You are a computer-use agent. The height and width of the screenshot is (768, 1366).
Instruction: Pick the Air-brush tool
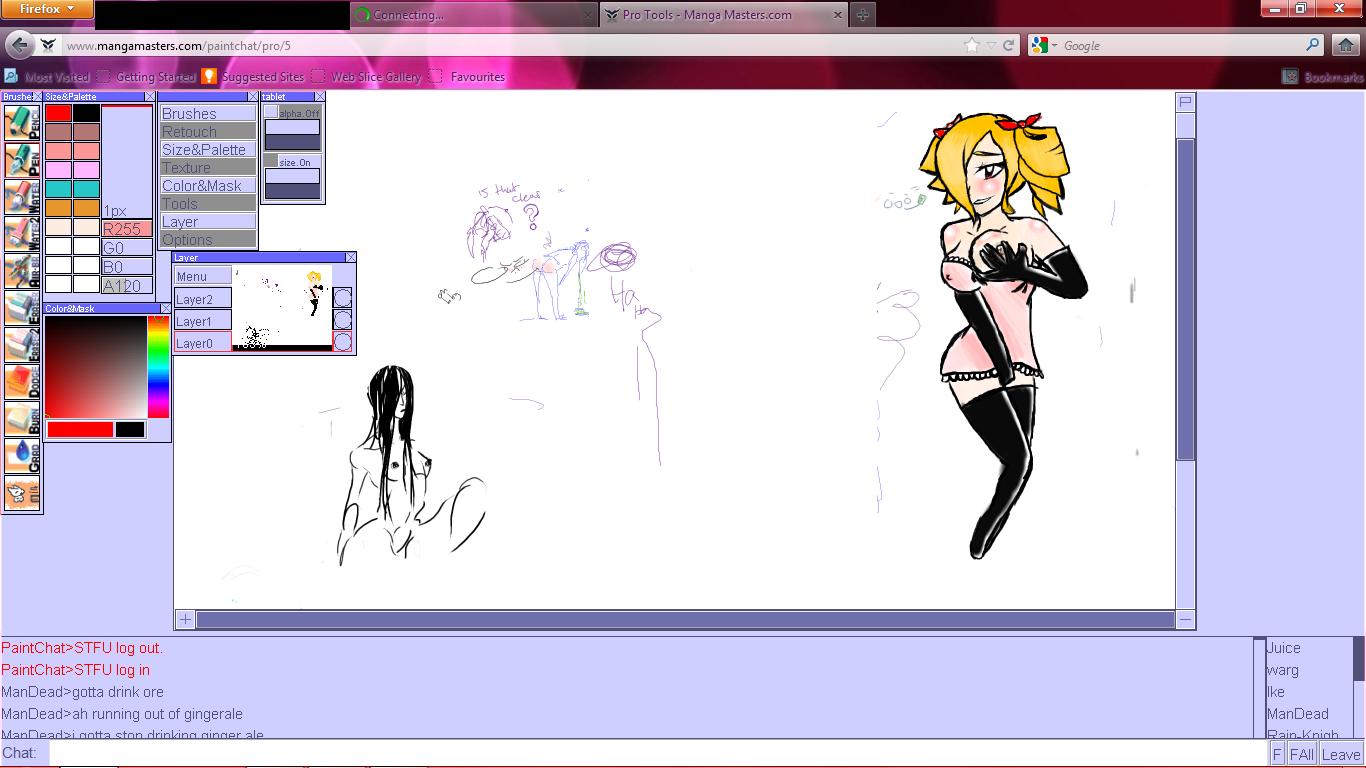click(x=21, y=271)
